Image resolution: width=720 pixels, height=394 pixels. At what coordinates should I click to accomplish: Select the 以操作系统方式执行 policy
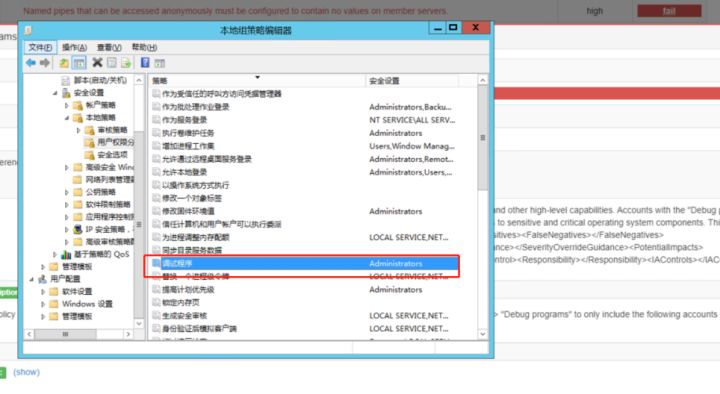(x=196, y=186)
